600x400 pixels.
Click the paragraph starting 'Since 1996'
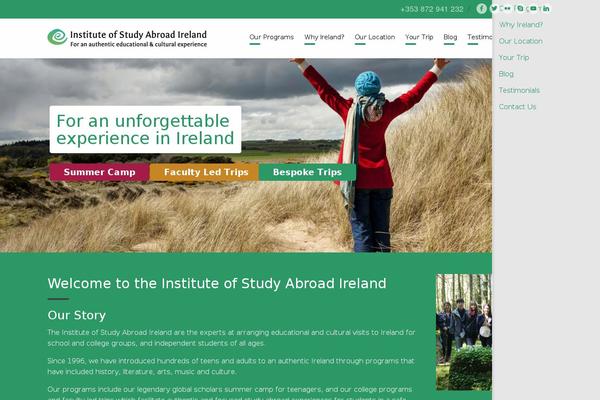click(x=231, y=366)
